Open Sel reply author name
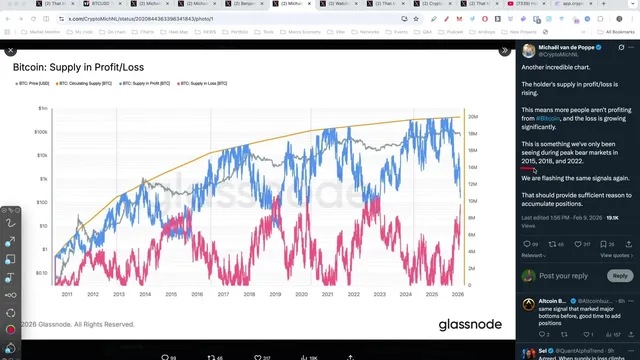Screen dimensions: 640x360 pyautogui.click(x=542, y=351)
